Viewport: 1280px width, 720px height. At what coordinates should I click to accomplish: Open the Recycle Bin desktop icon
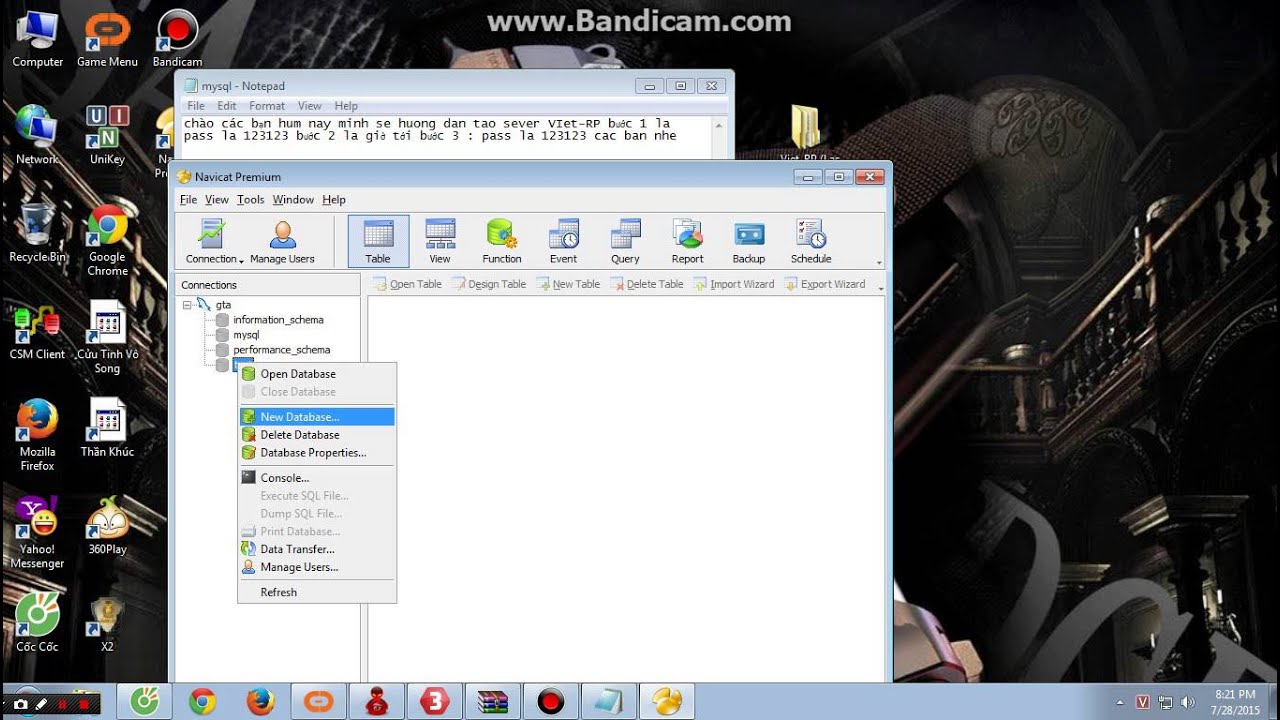tap(38, 232)
